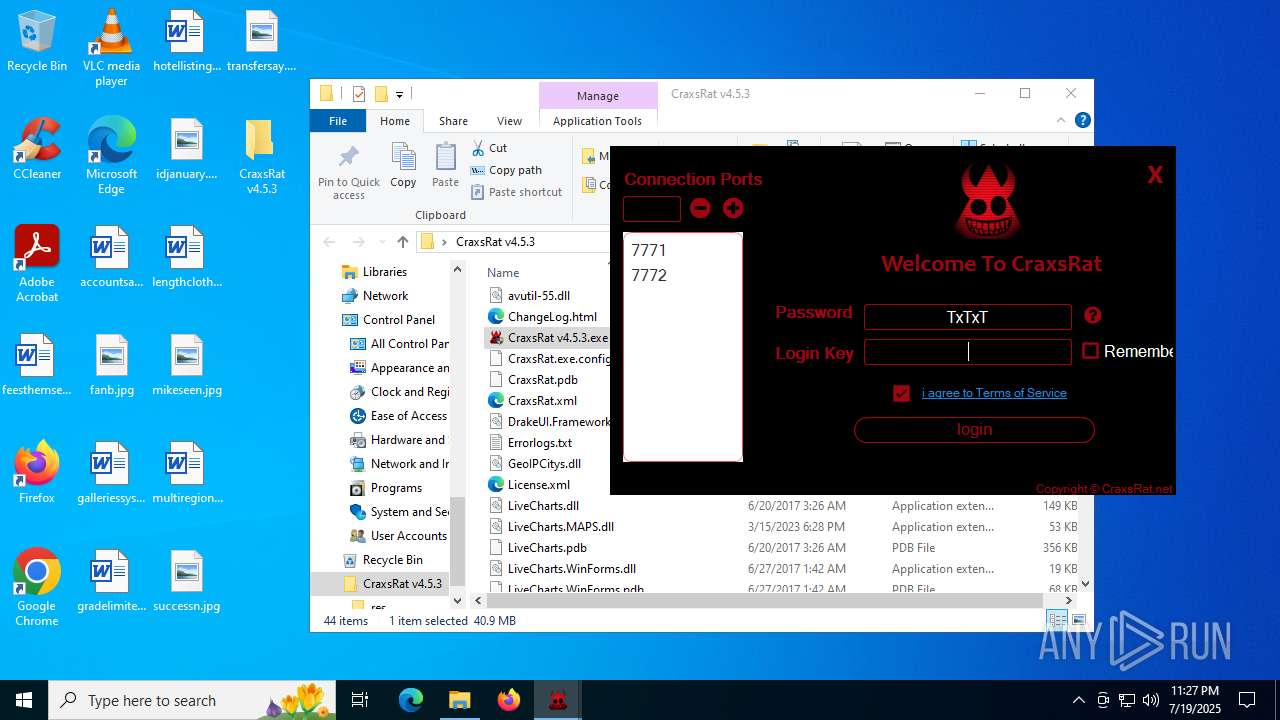Screen dimensions: 1280x720
Task: Add port with the plus icon
Action: click(733, 208)
